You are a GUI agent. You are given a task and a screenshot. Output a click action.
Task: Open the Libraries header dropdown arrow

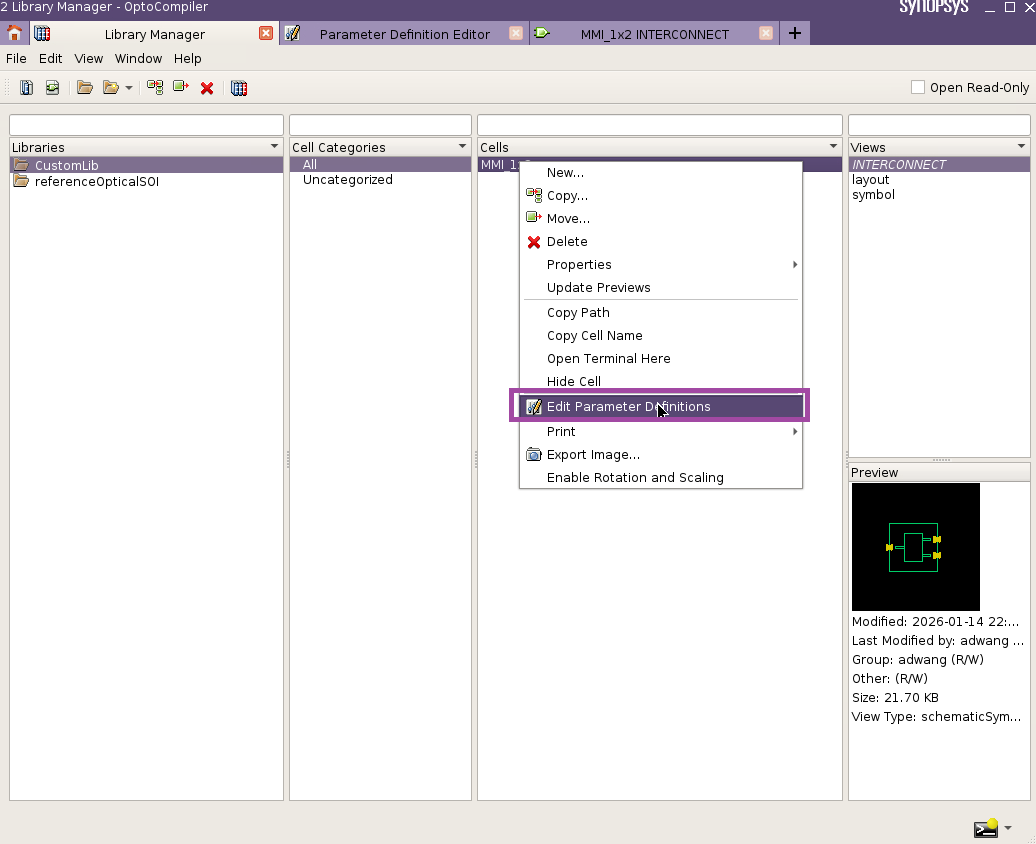(x=274, y=146)
